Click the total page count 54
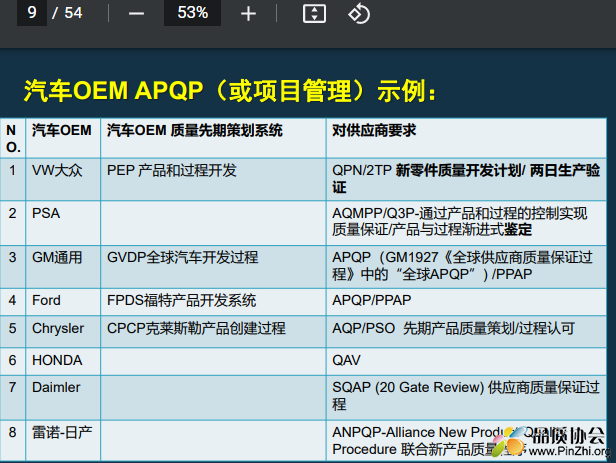The height and width of the screenshot is (463, 616). coord(73,13)
